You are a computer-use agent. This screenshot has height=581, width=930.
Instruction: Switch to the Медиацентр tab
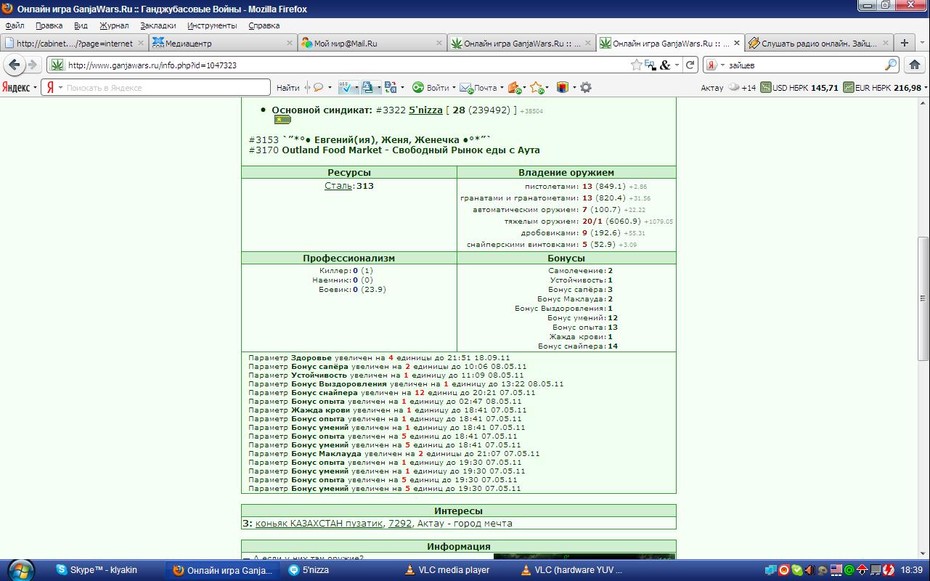pyautogui.click(x=222, y=43)
